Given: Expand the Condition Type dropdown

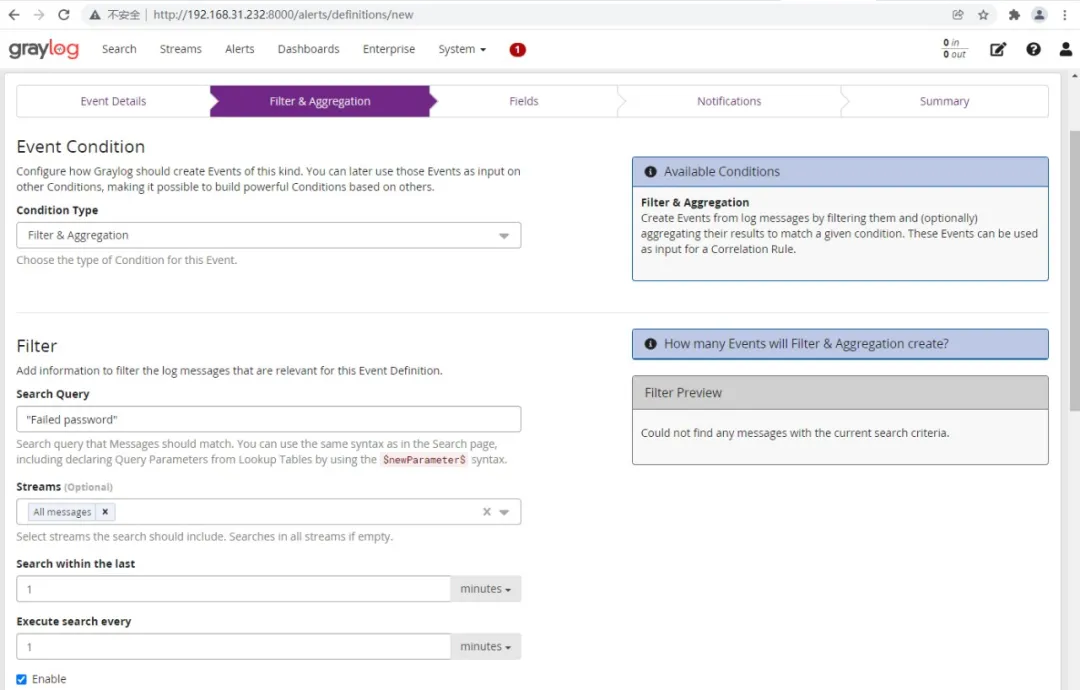Looking at the screenshot, I should point(268,235).
